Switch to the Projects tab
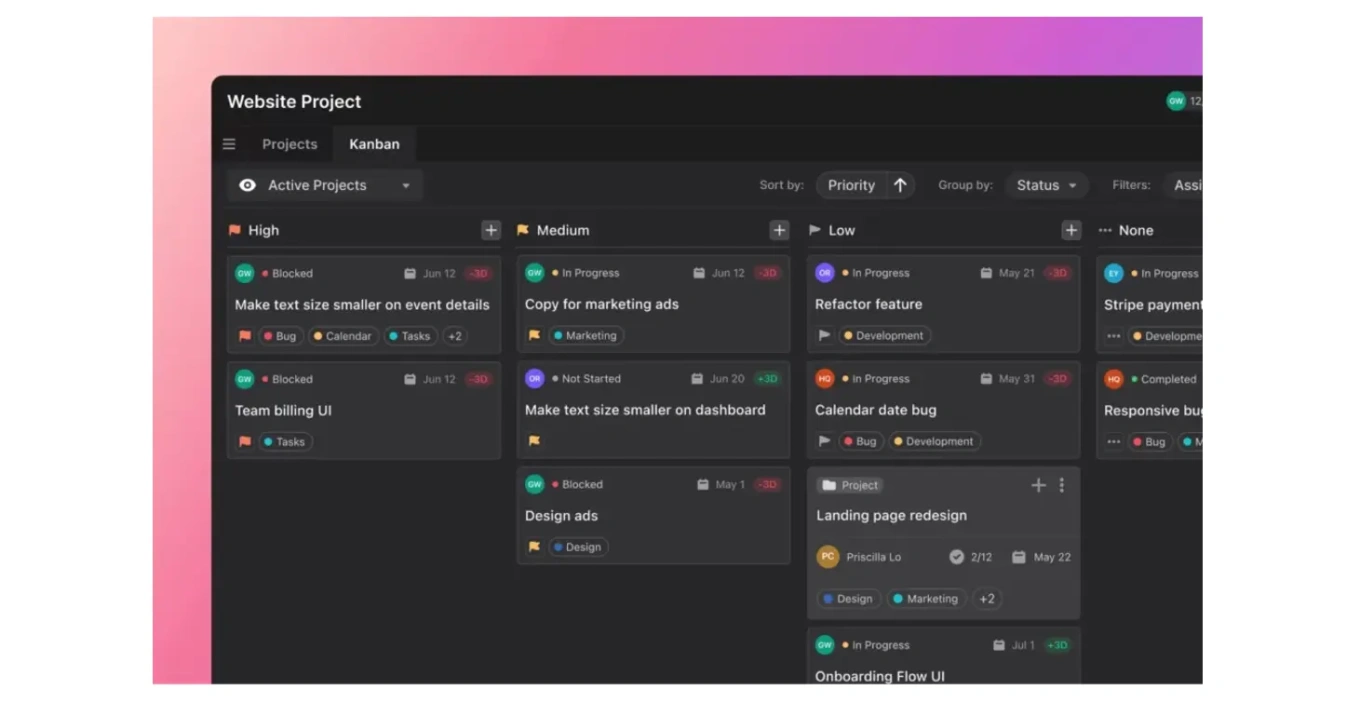Image resolution: width=1360 pixels, height=703 pixels. click(289, 144)
